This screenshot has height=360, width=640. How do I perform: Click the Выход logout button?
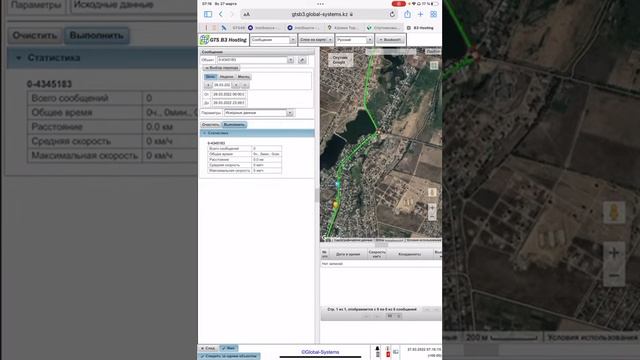coord(390,40)
